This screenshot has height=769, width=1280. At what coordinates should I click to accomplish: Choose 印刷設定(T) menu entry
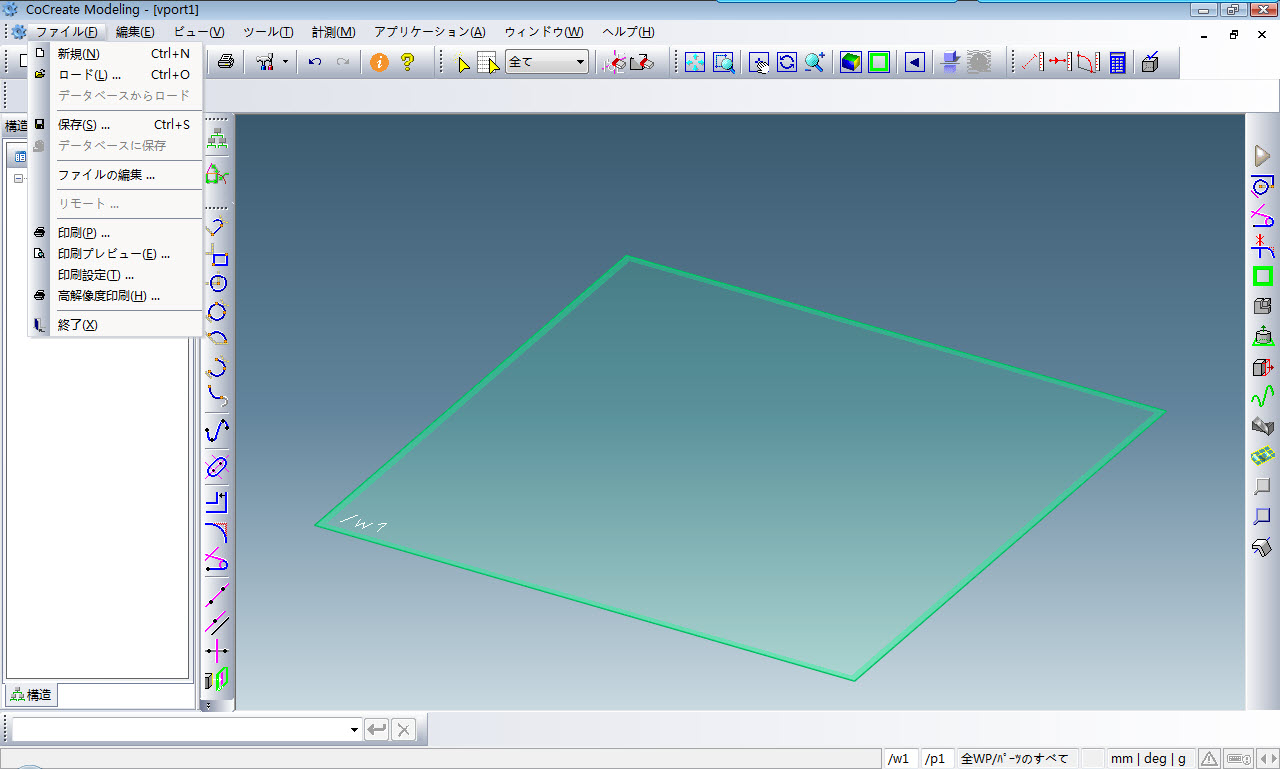(115, 275)
